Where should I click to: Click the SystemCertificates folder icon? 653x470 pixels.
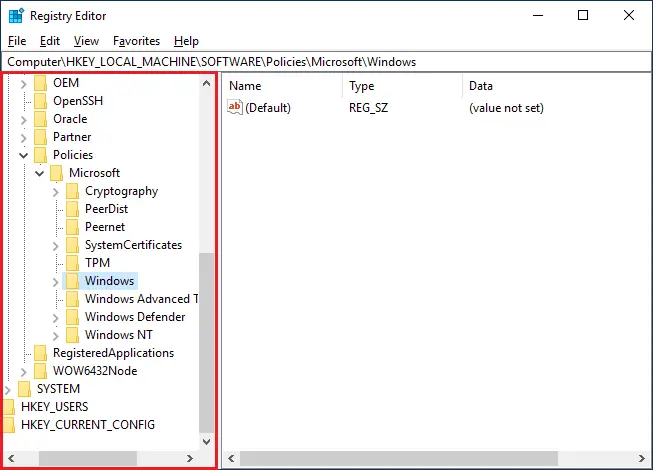[72, 245]
